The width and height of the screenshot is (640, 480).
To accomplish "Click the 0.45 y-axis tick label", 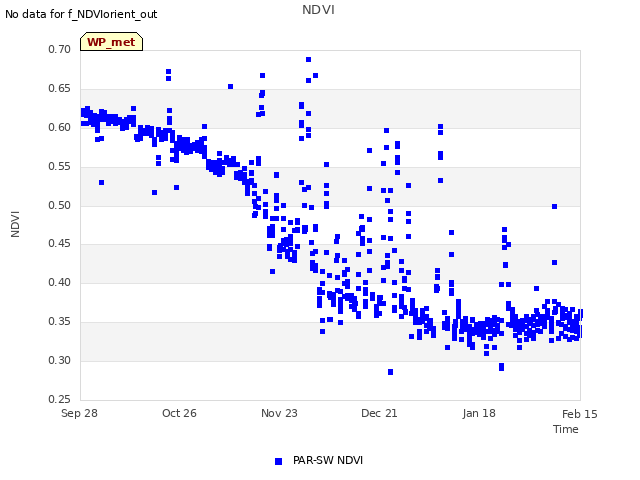I will (x=59, y=244).
